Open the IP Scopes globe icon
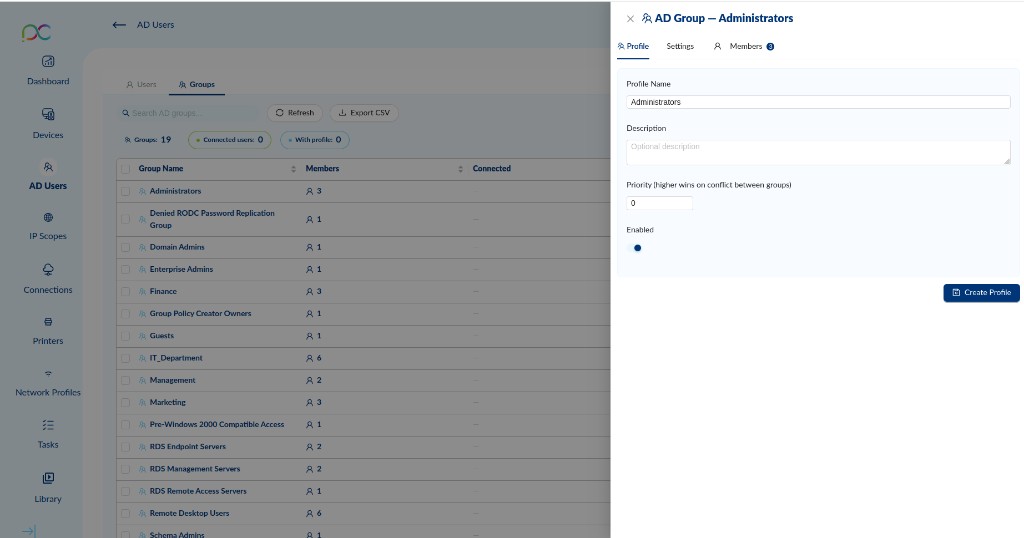The width and height of the screenshot is (1024, 538). pos(48,217)
